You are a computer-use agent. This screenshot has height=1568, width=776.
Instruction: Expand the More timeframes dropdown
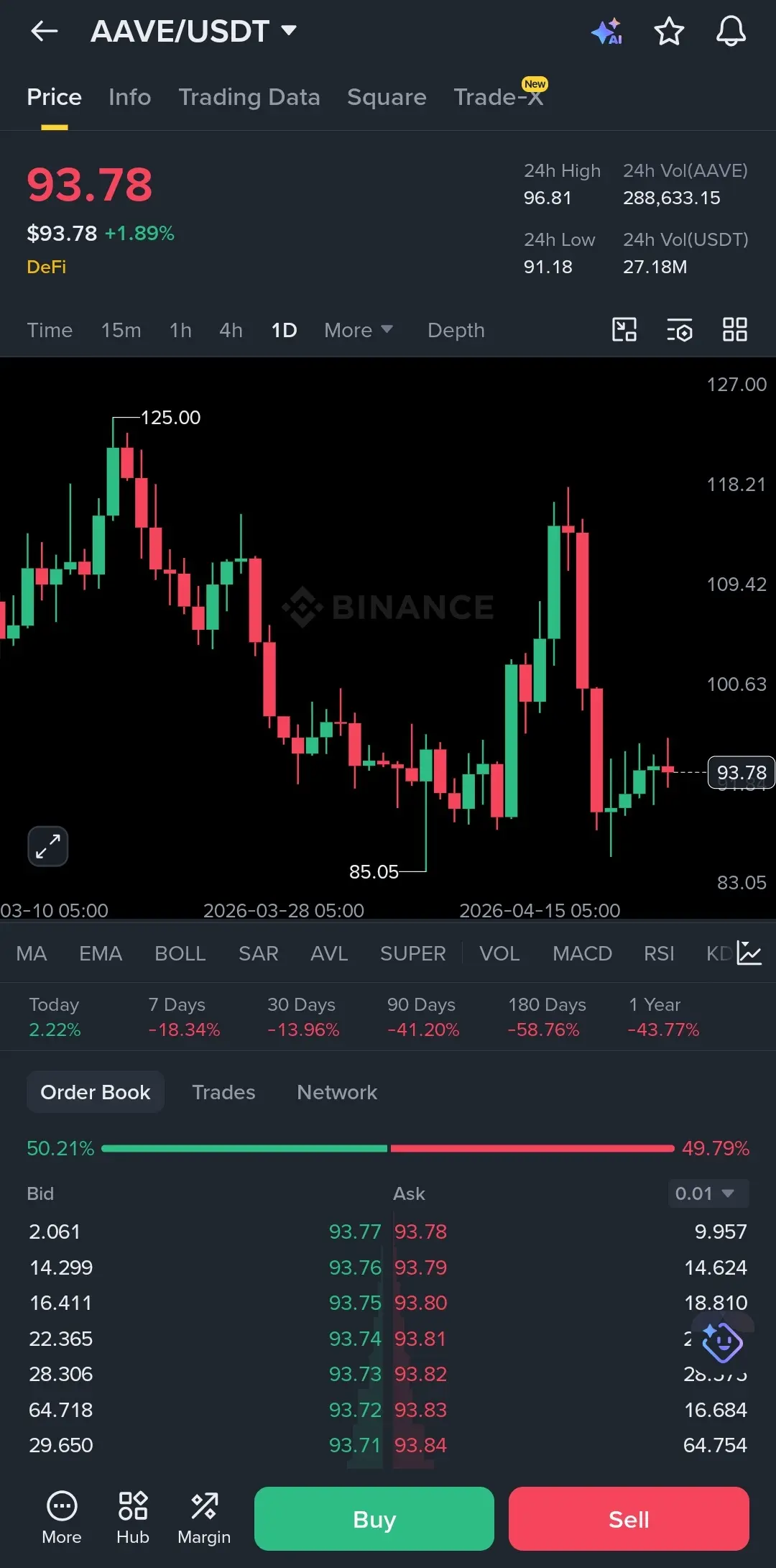[359, 330]
